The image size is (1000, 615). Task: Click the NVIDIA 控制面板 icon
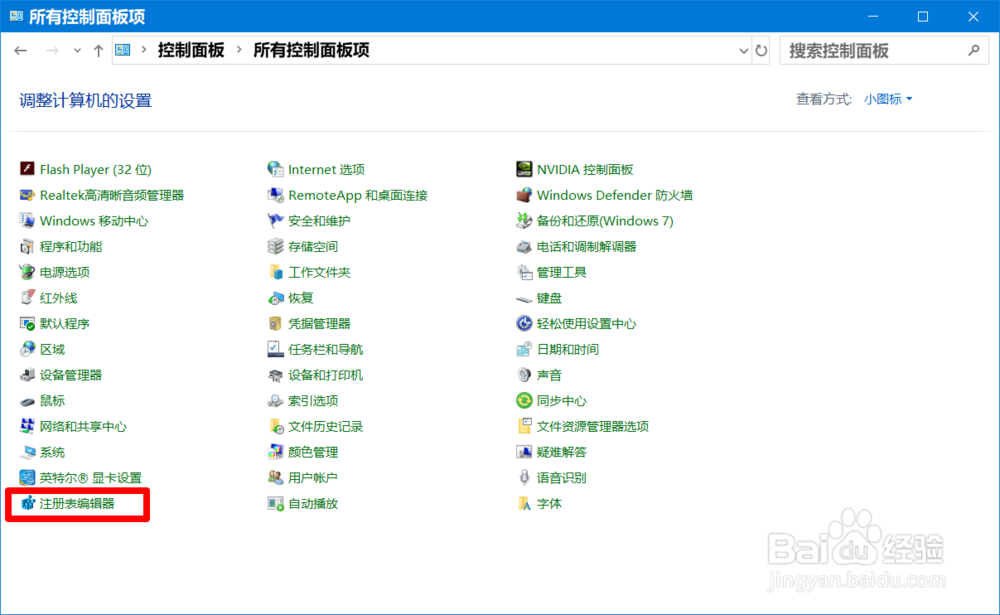pyautogui.click(x=524, y=169)
